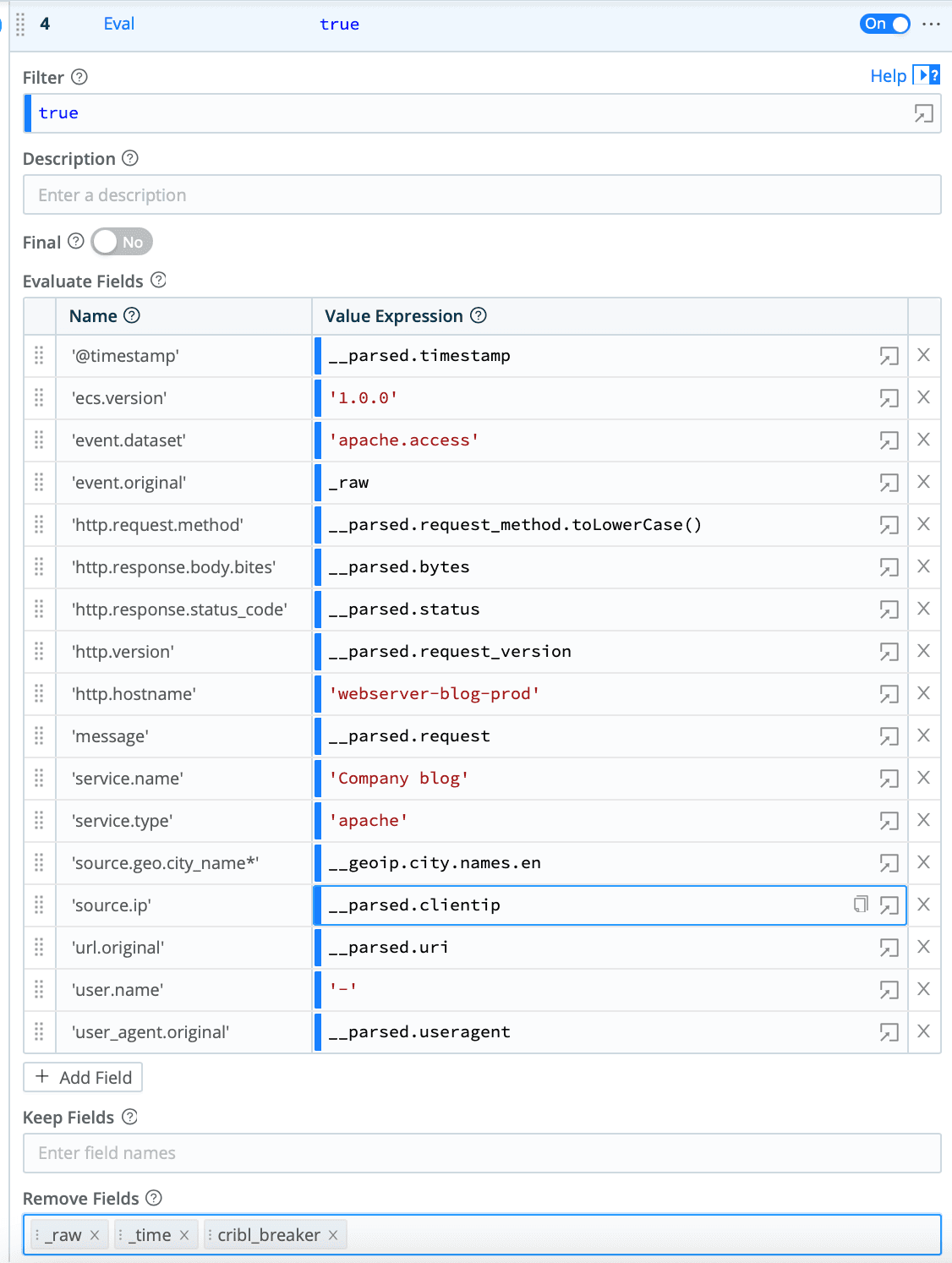Toggle the Eval function On switch
Screen dimensions: 952x1263
[x=884, y=24]
